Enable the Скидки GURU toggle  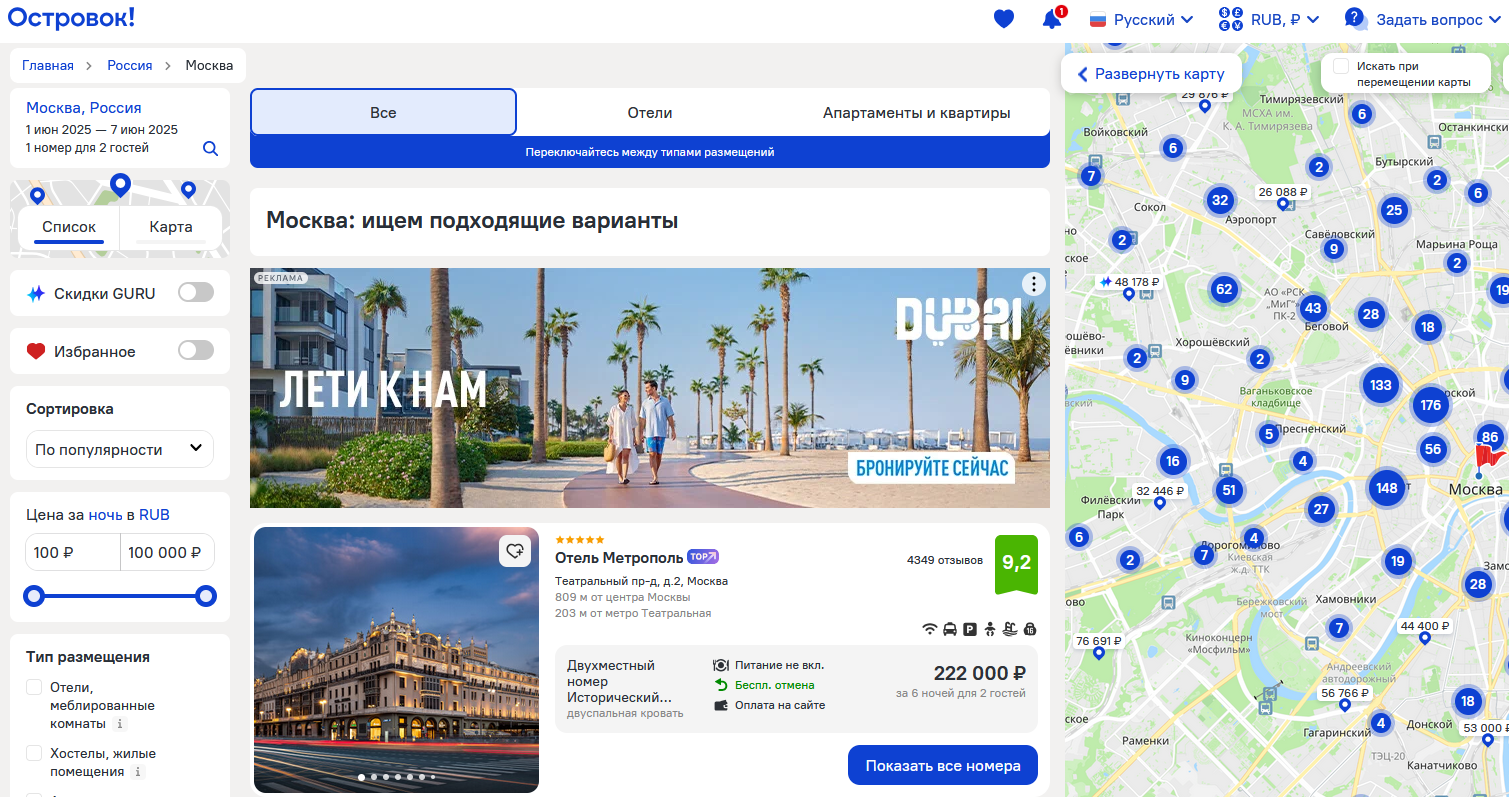click(196, 292)
